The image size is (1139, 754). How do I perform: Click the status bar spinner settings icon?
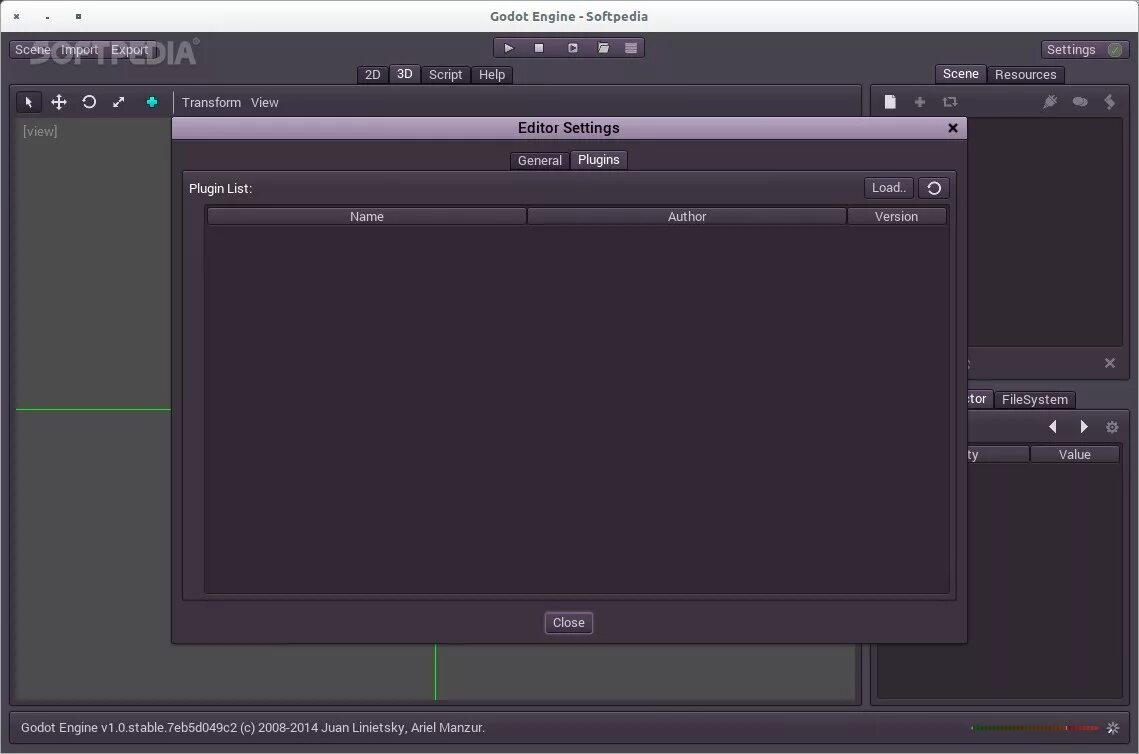(1113, 728)
